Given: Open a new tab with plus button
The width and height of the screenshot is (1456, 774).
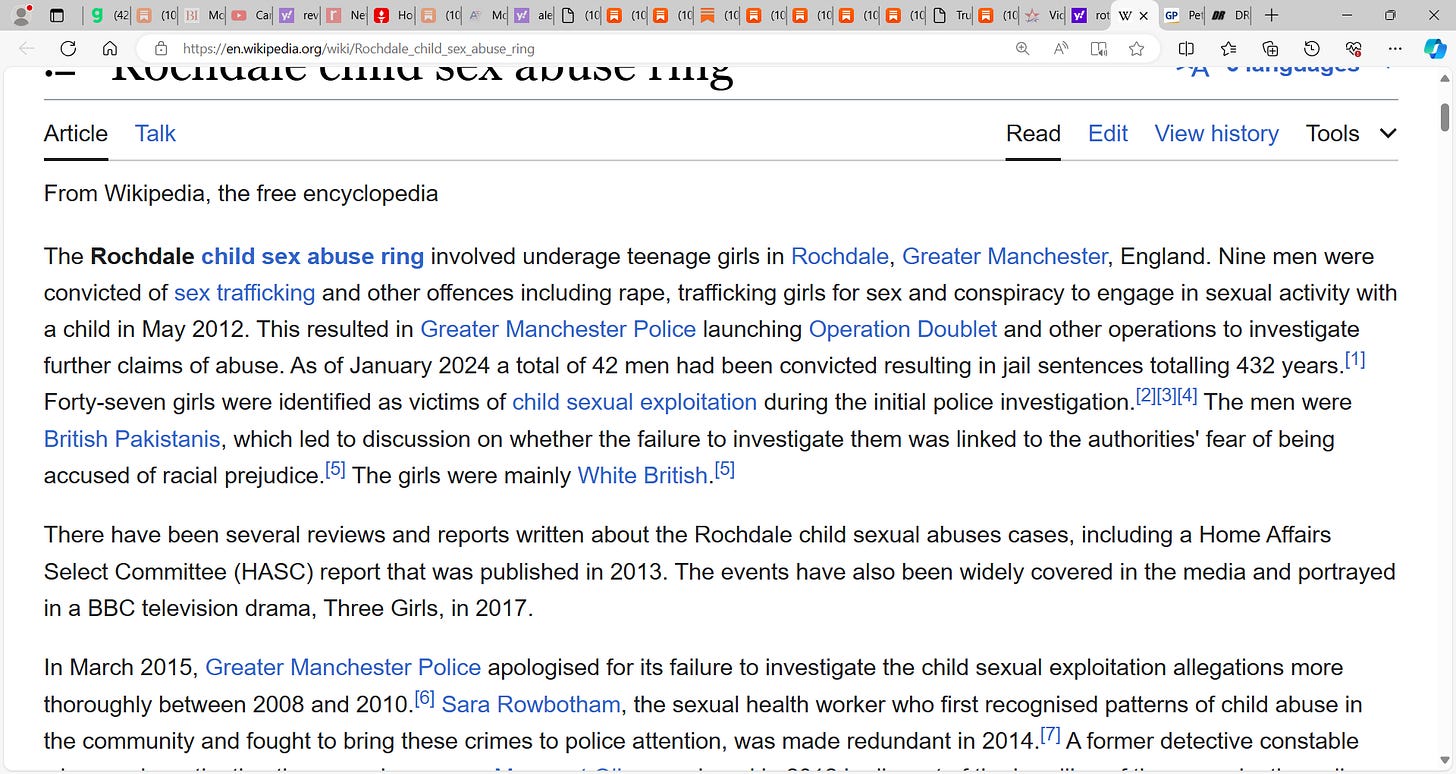Looking at the screenshot, I should 1271,15.
